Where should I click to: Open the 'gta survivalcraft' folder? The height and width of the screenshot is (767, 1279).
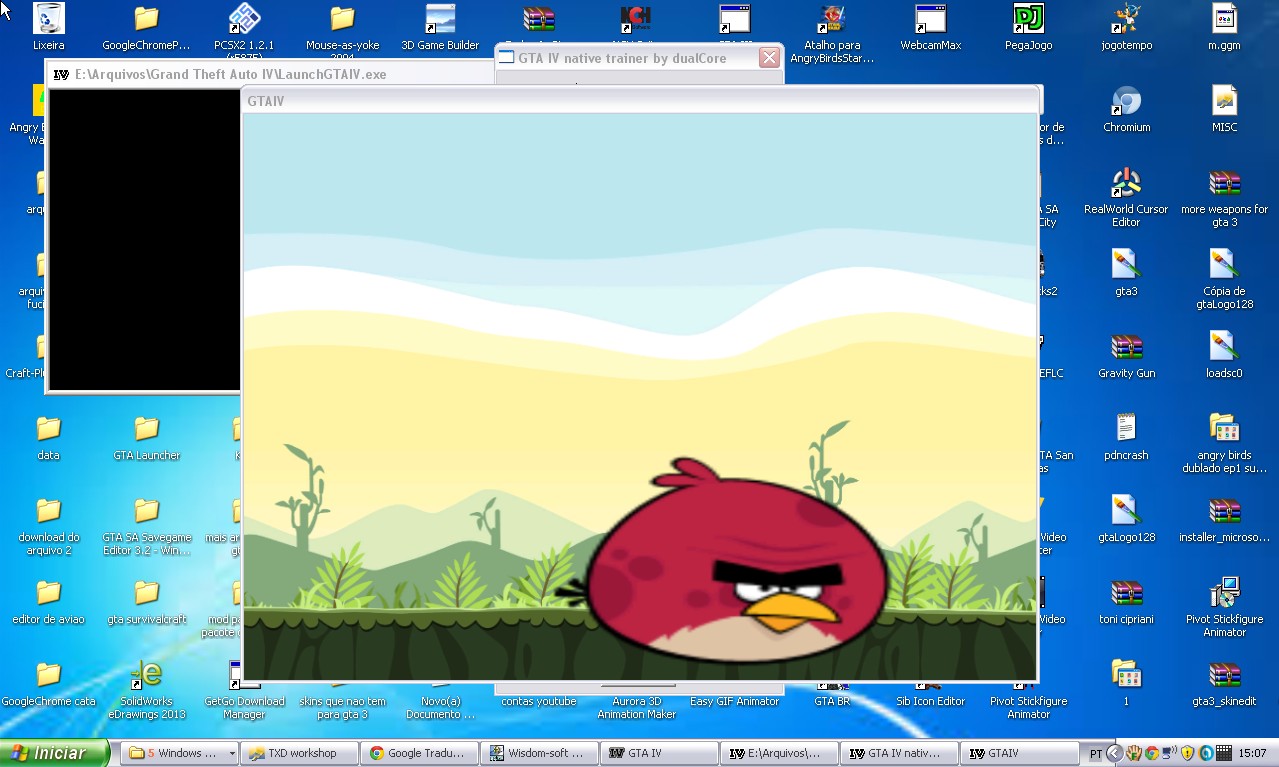[146, 593]
